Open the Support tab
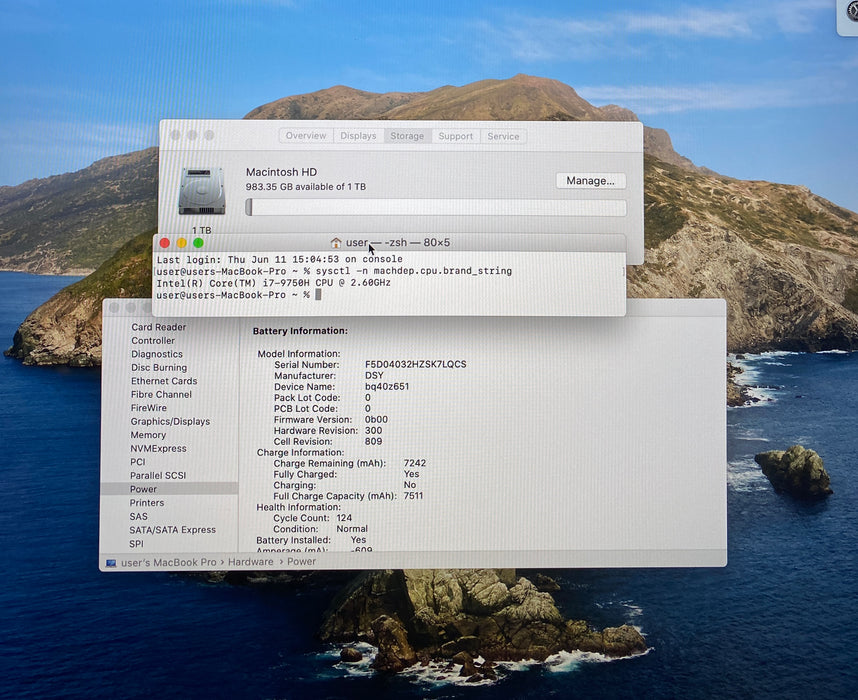Image resolution: width=858 pixels, height=700 pixels. coord(455,136)
